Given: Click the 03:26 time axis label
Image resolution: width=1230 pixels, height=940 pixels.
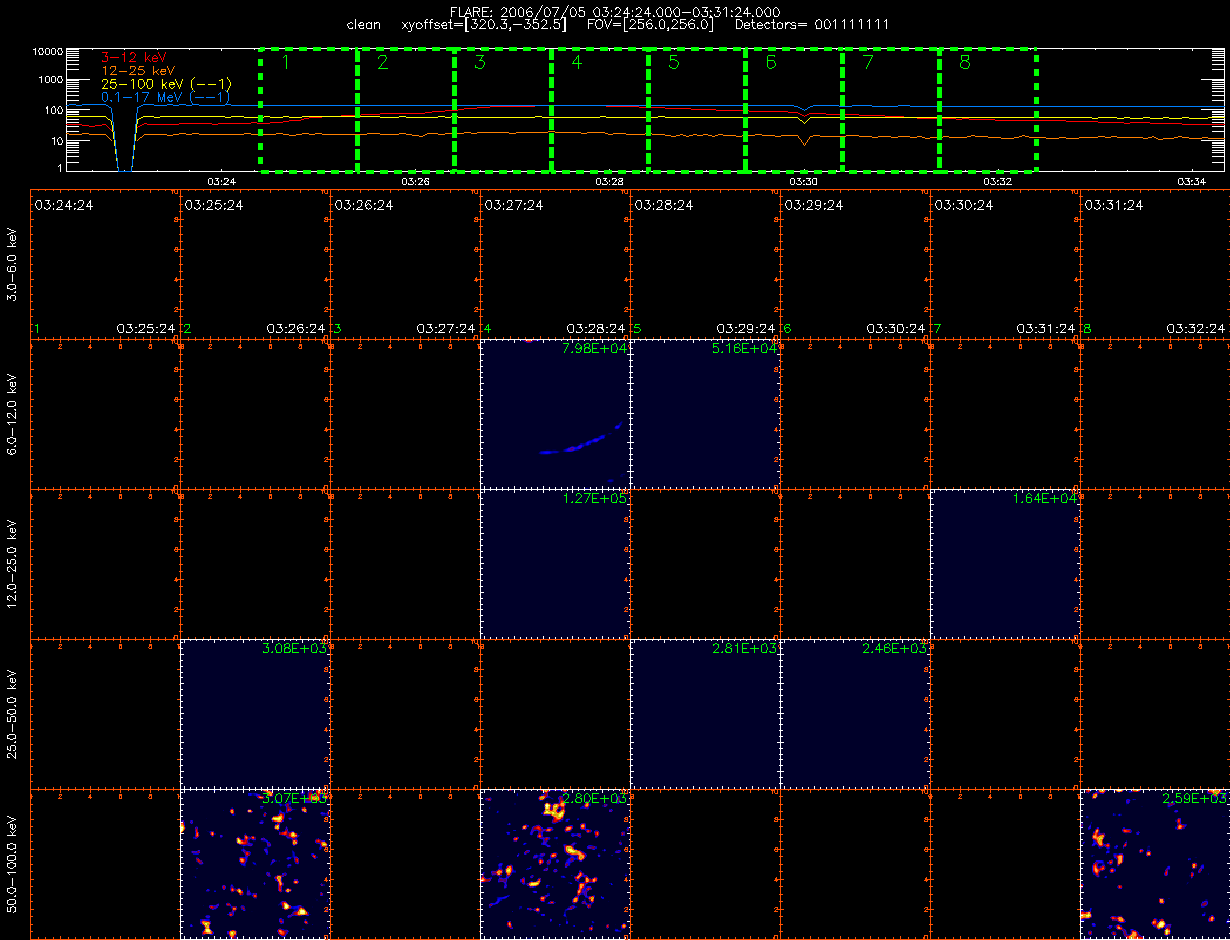Looking at the screenshot, I should pyautogui.click(x=415, y=182).
